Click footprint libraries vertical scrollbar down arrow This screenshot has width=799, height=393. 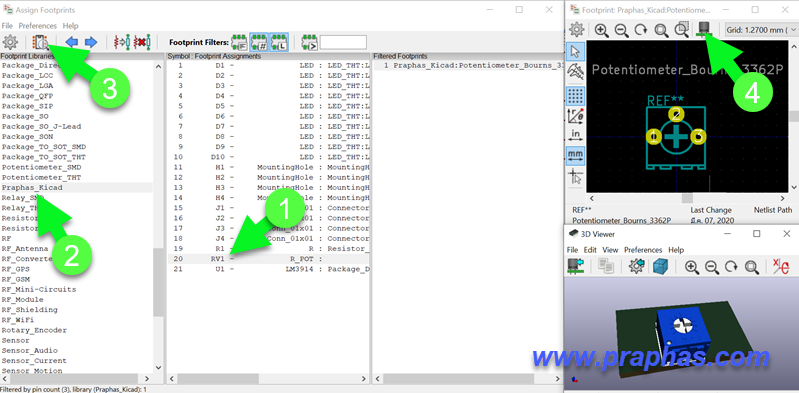[158, 368]
